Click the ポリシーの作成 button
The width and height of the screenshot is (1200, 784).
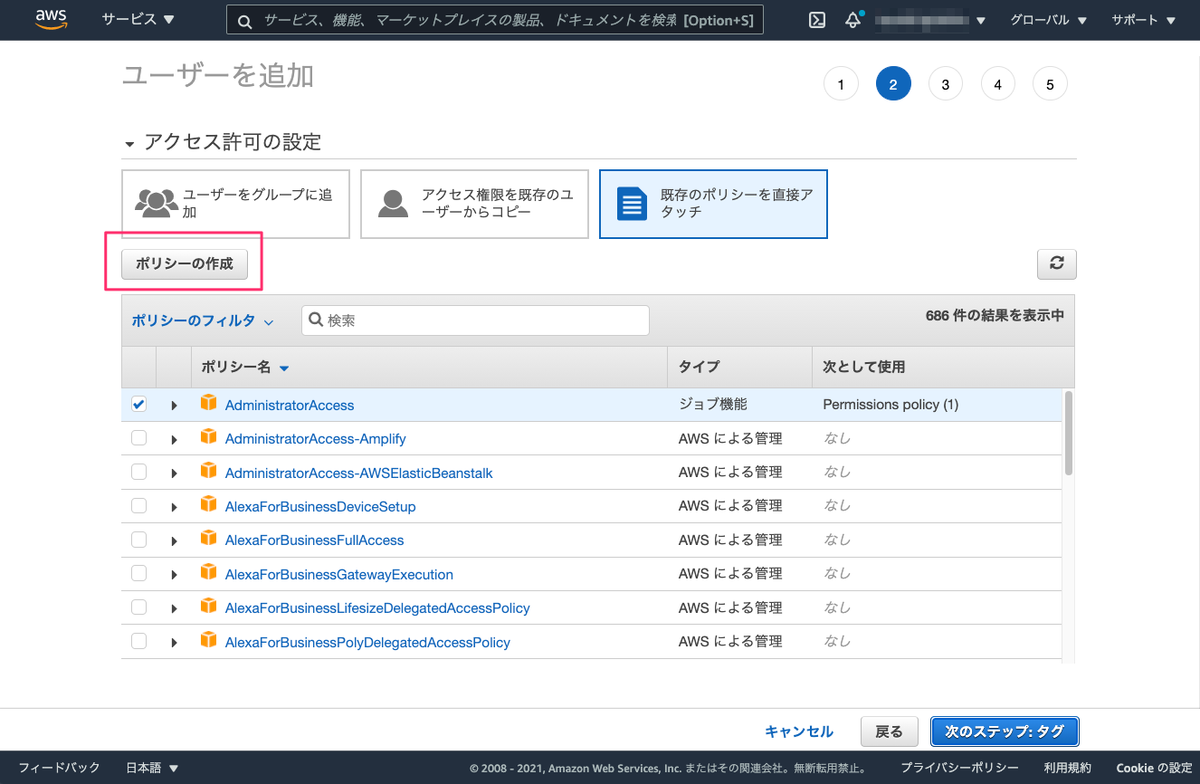pos(184,264)
